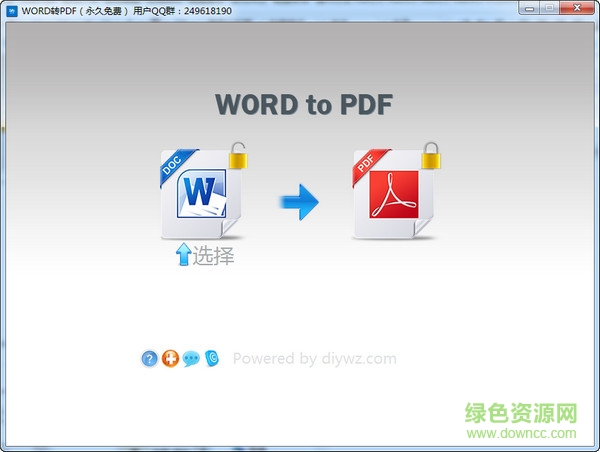
Task: Click the orange plus icon
Action: pyautogui.click(x=170, y=359)
